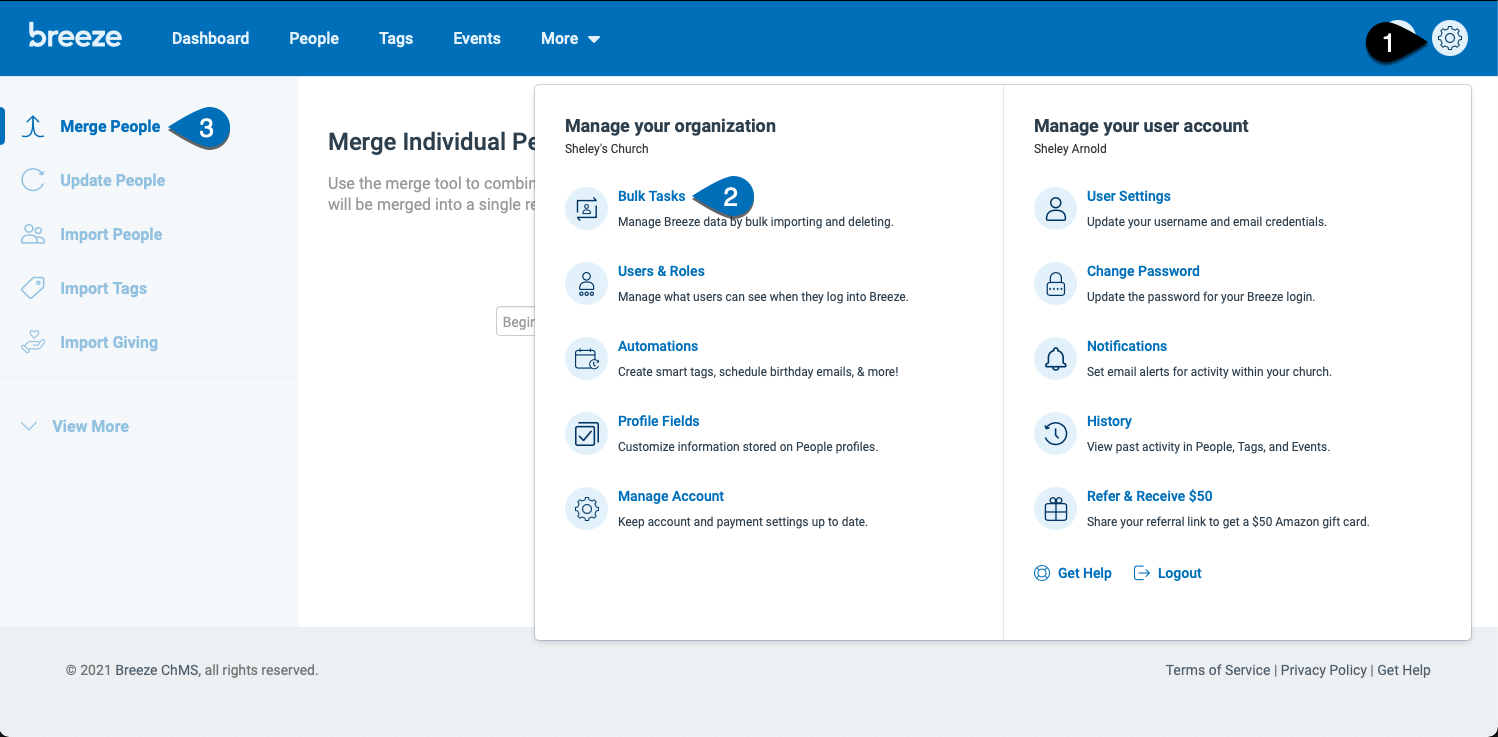Click the Import People icon in sidebar
This screenshot has height=737, width=1498.
click(x=33, y=234)
